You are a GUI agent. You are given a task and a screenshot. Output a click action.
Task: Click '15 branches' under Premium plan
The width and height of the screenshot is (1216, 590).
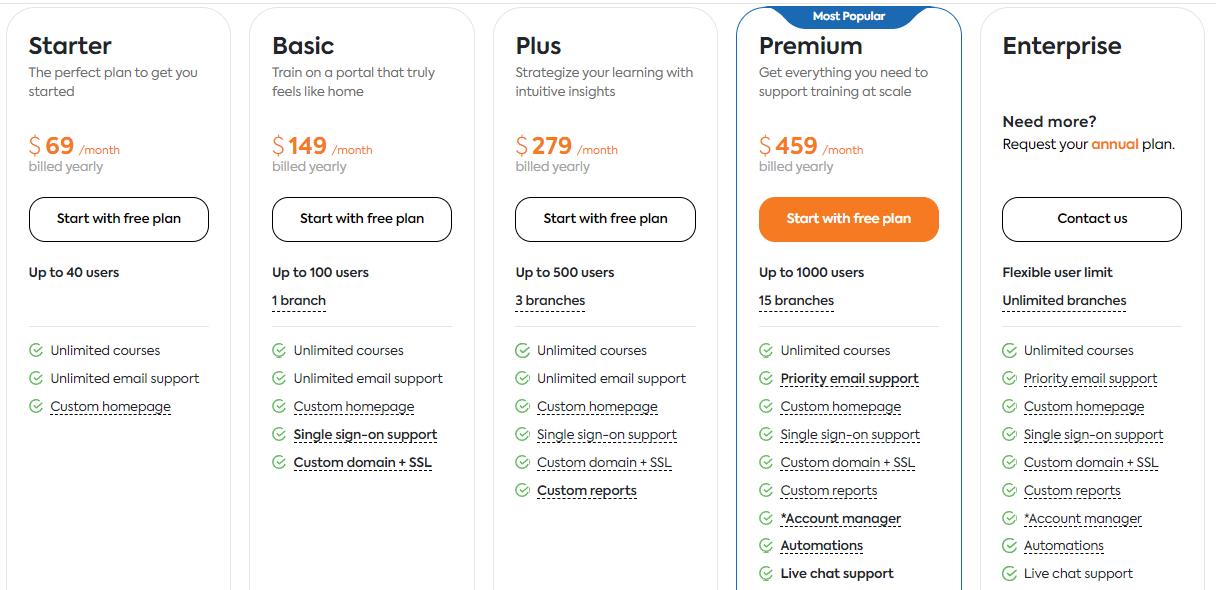coord(796,301)
